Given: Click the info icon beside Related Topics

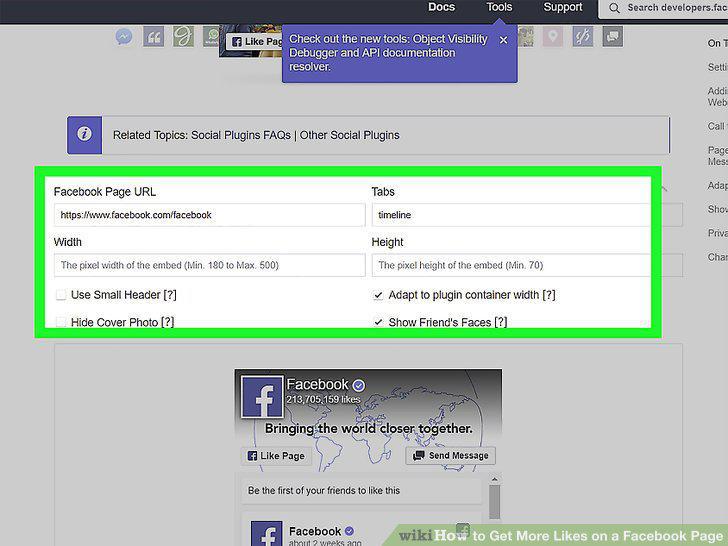Looking at the screenshot, I should [x=84, y=135].
